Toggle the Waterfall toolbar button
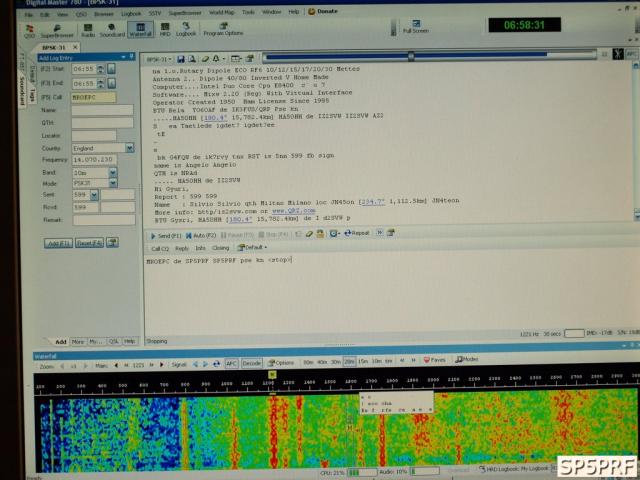The height and width of the screenshot is (480, 640). (x=140, y=30)
